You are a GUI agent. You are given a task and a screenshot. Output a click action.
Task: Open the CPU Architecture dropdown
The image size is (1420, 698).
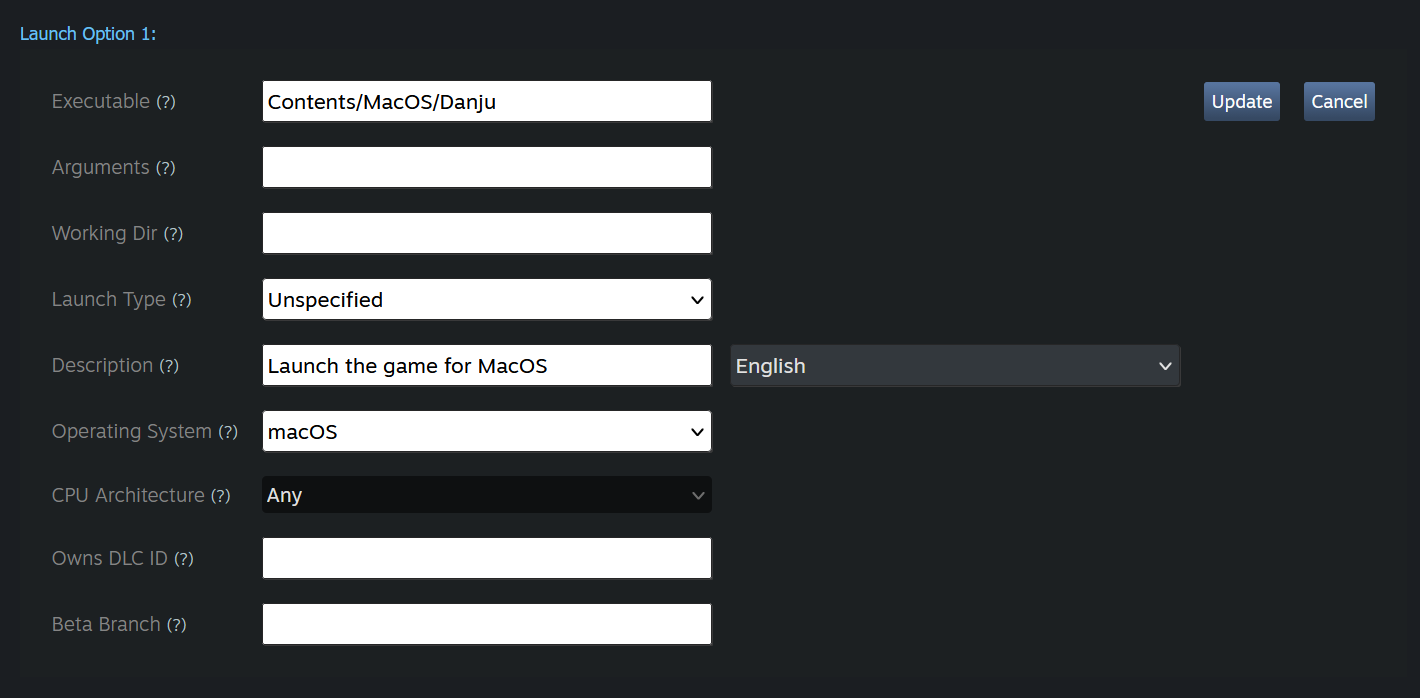click(486, 495)
